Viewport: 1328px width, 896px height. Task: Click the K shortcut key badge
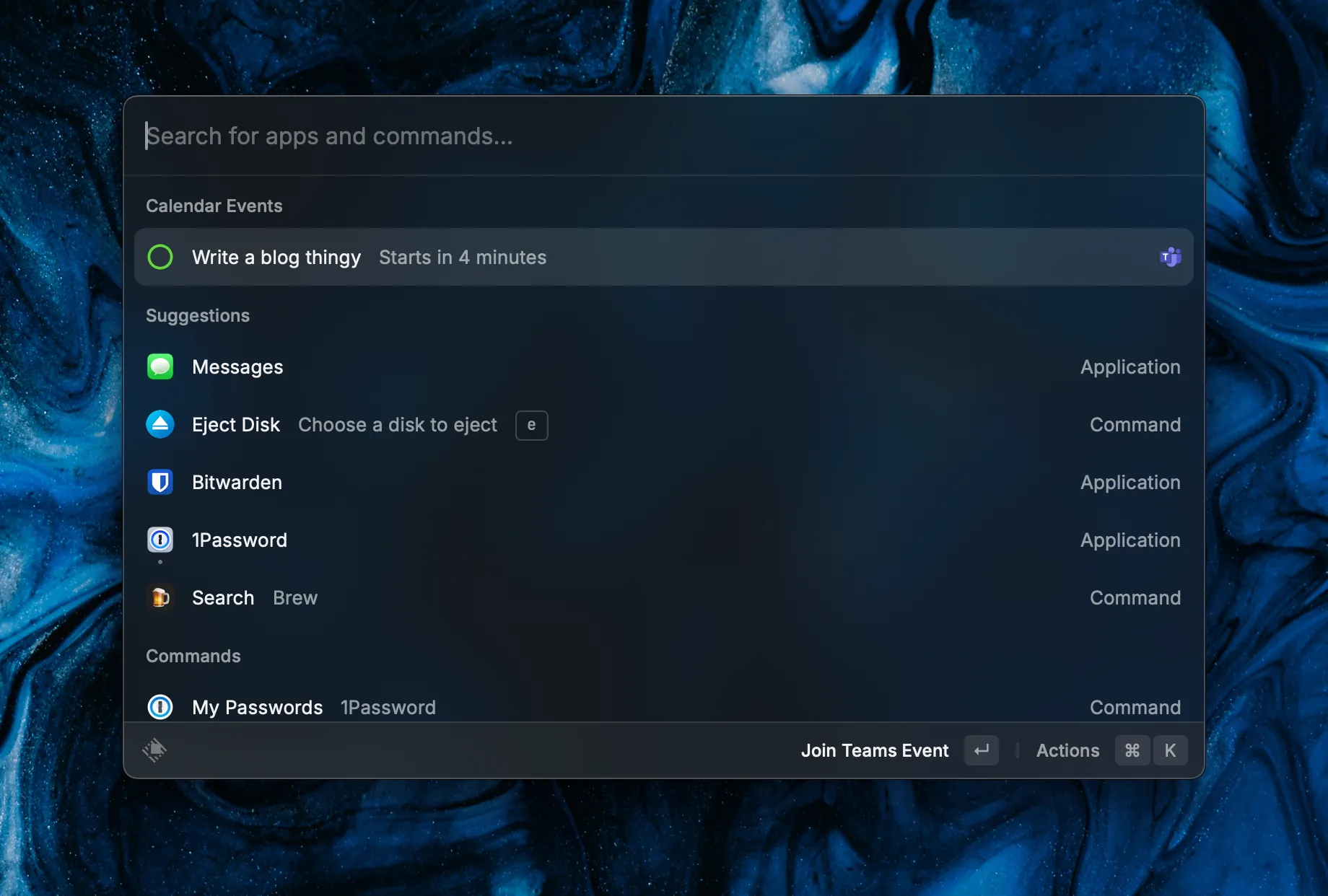point(1169,750)
